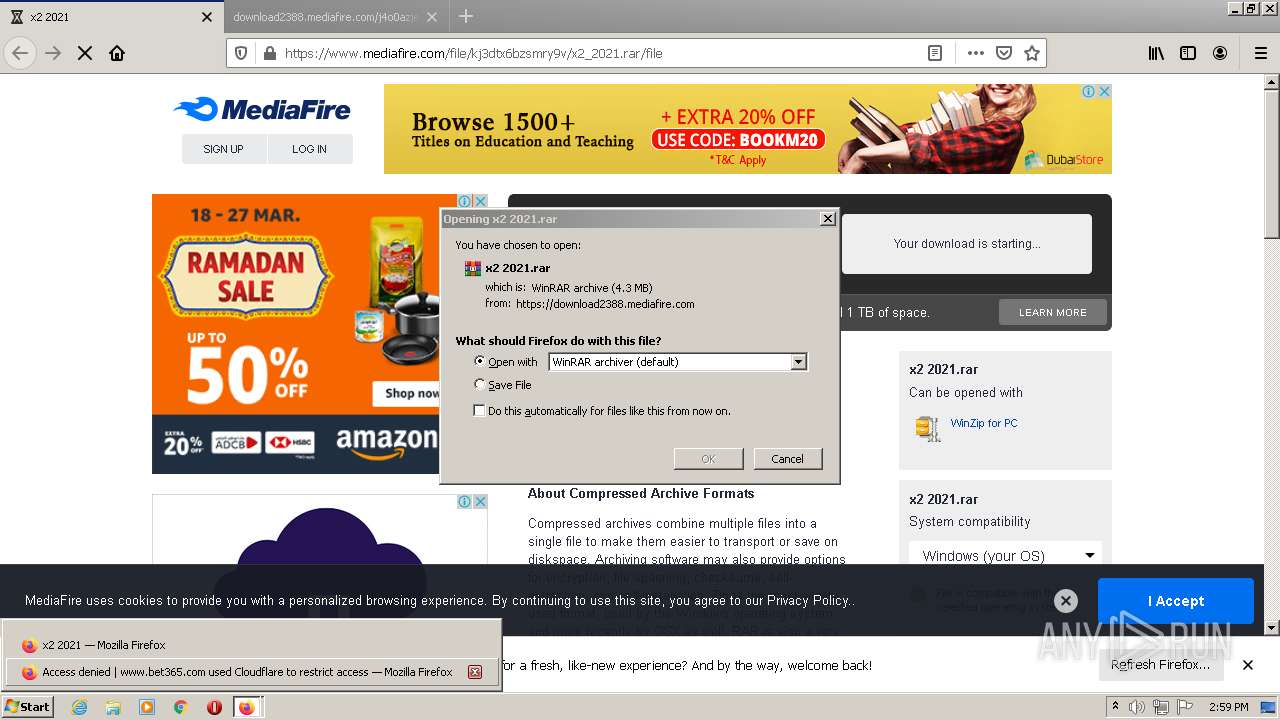Open media player on taskbar

147,707
